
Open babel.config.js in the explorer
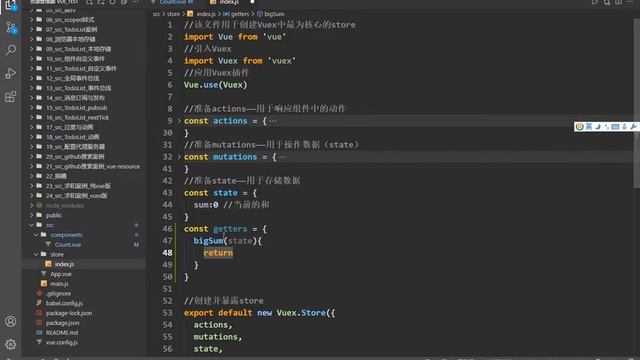tap(64, 303)
